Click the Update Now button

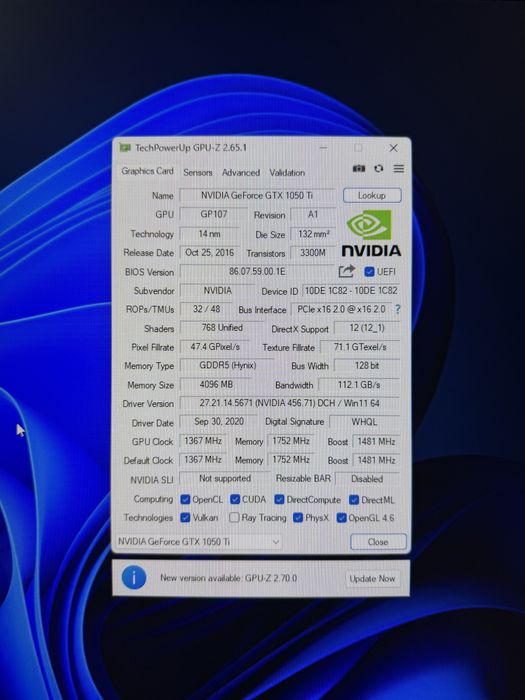tap(372, 579)
